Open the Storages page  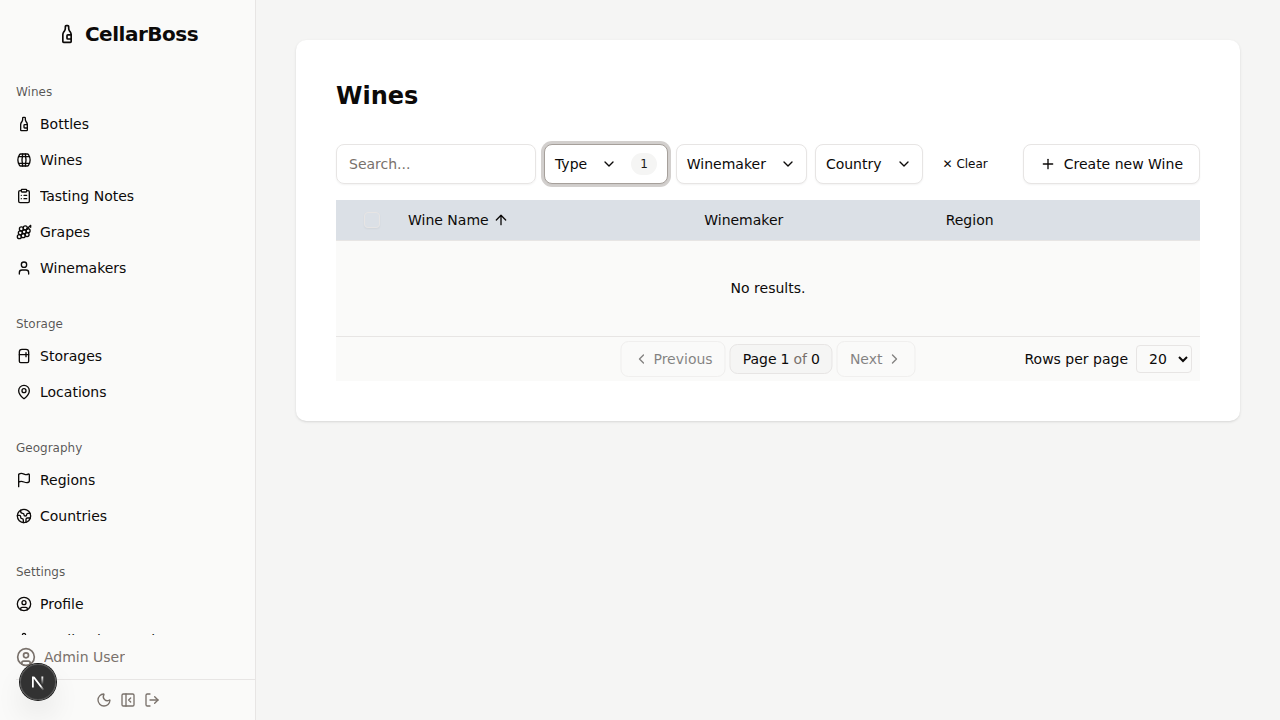pyautogui.click(x=70, y=356)
